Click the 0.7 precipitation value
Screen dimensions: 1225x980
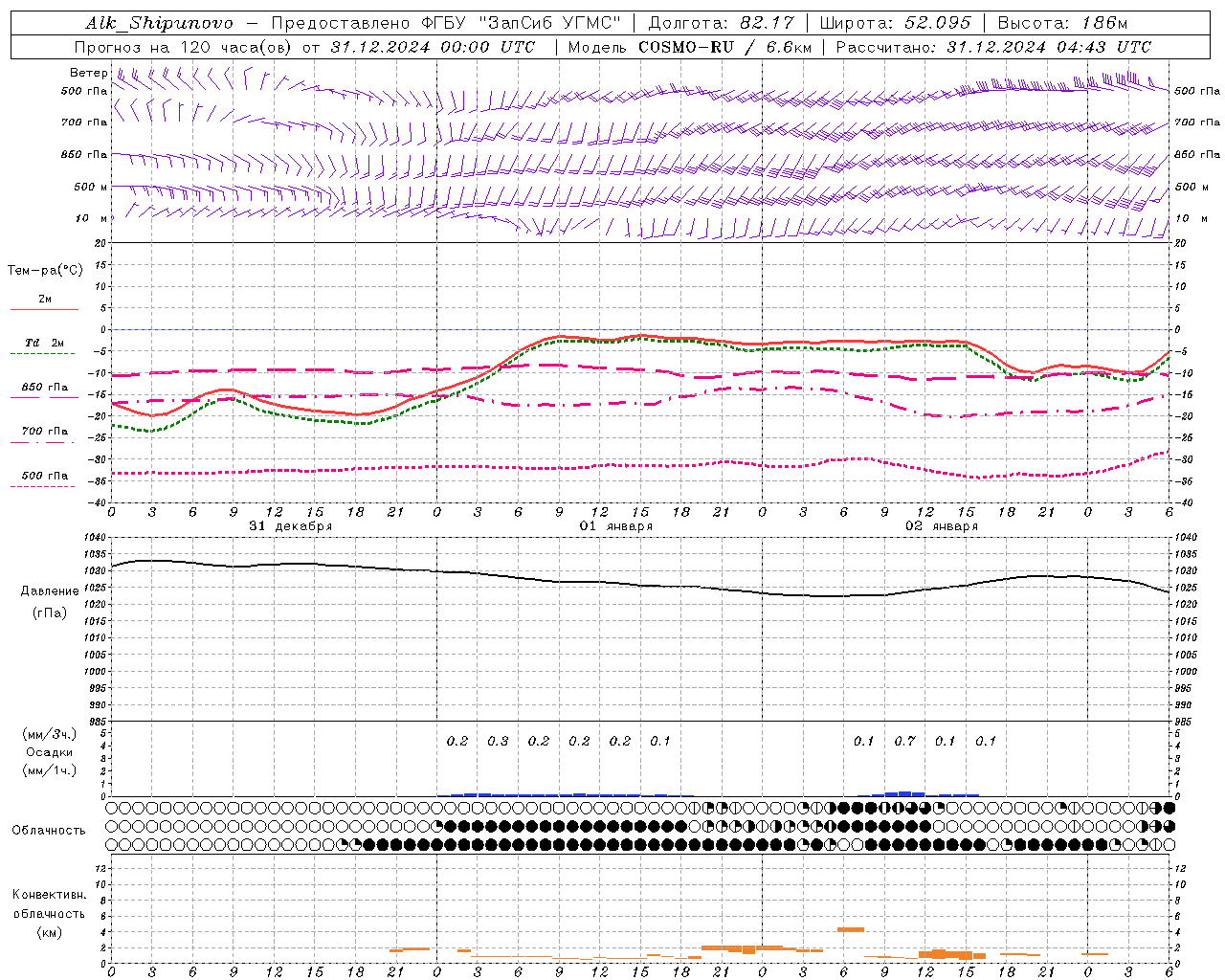[904, 741]
